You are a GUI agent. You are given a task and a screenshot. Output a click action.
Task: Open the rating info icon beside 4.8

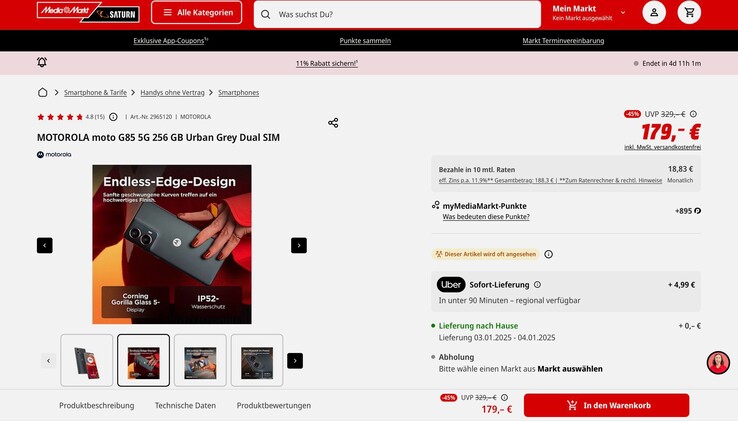[x=113, y=117]
